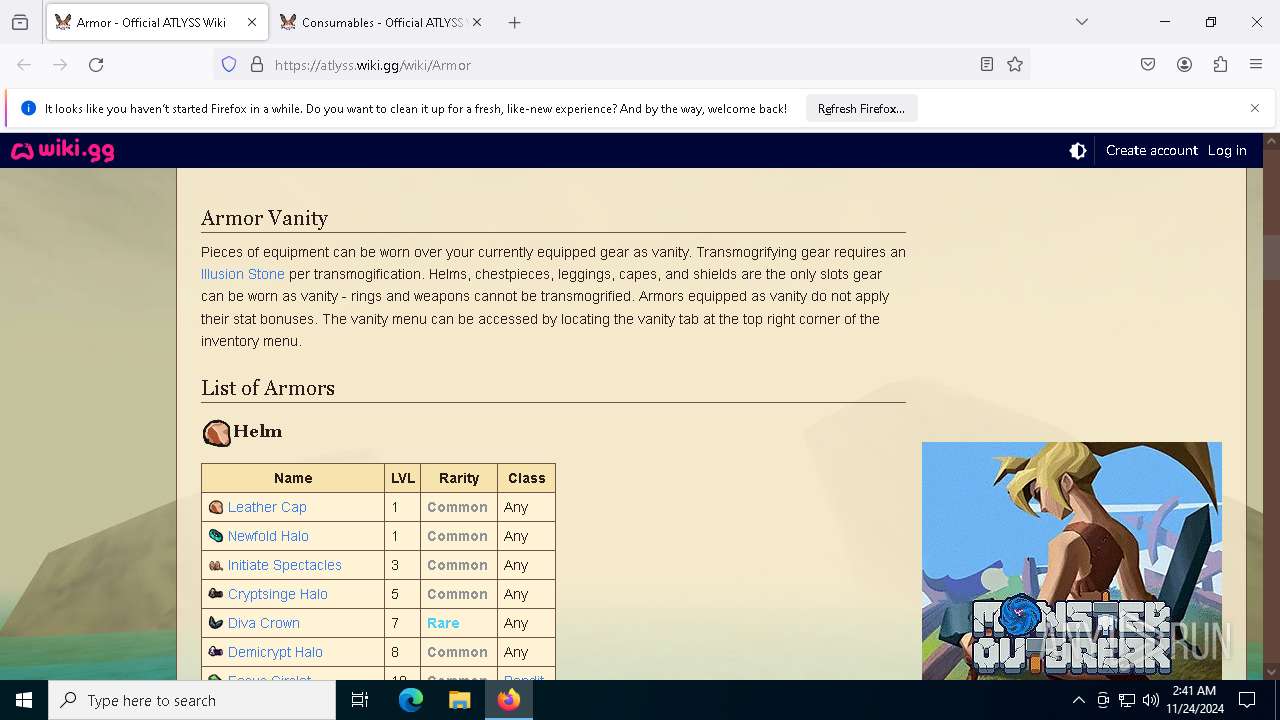
Task: Click the Cryptsinge Halo item icon
Action: point(216,594)
